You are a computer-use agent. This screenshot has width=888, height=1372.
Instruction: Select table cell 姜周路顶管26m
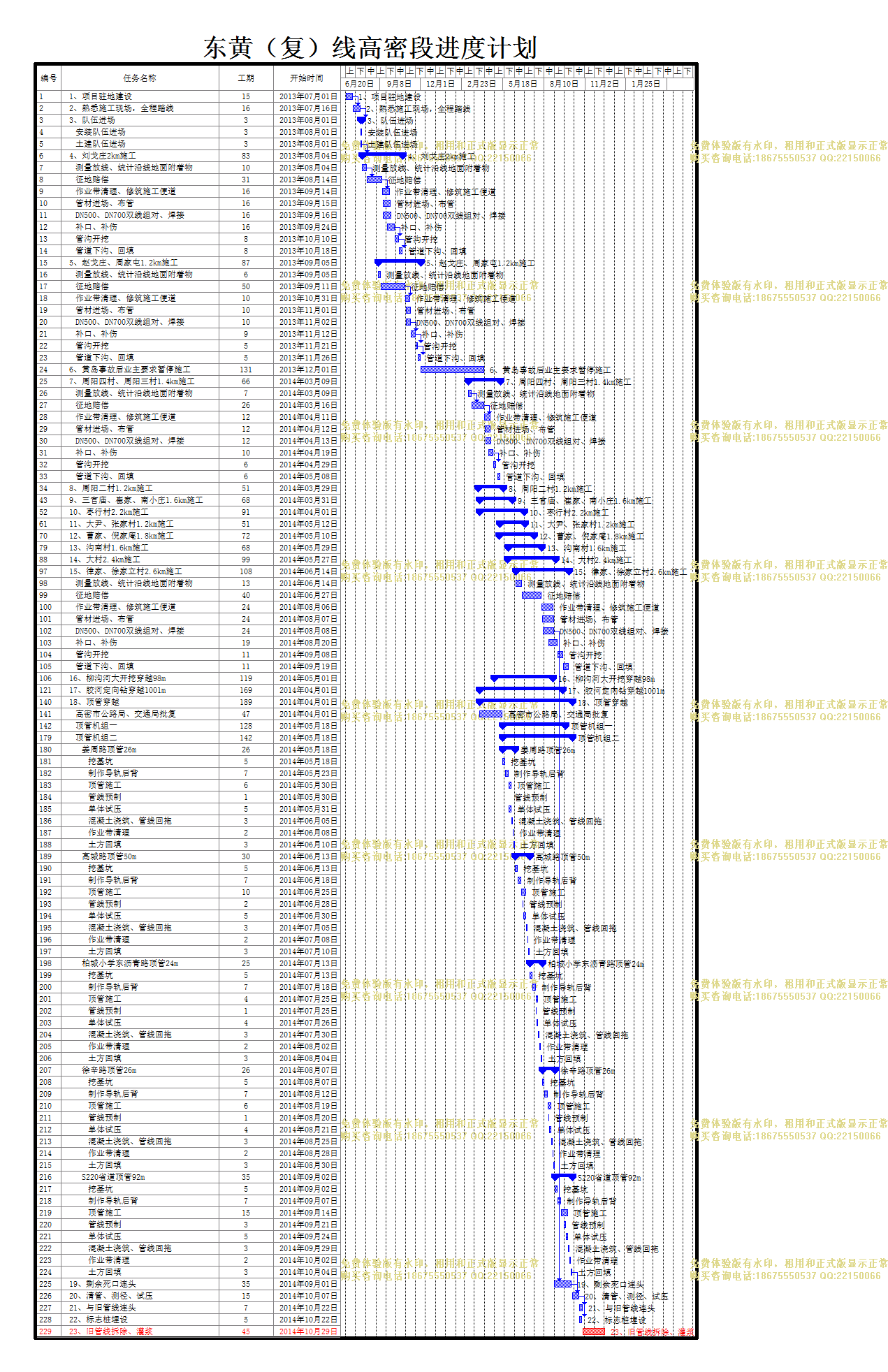point(140,750)
